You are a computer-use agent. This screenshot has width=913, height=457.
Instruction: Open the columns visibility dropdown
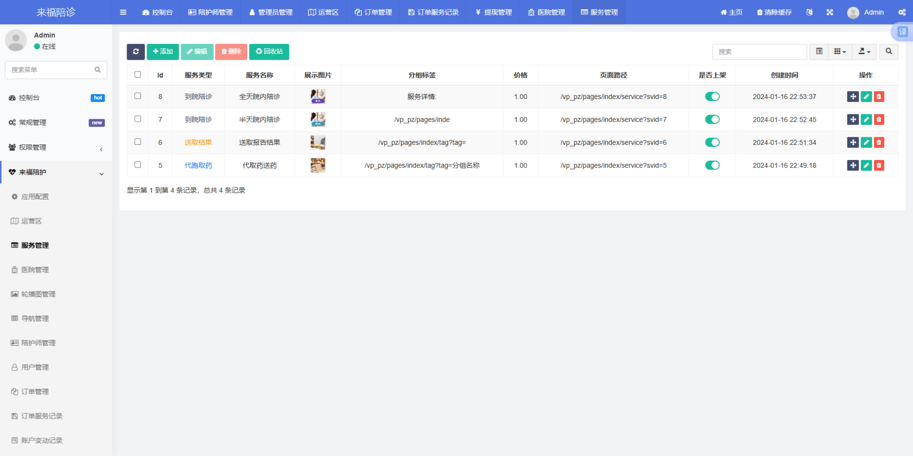click(840, 51)
